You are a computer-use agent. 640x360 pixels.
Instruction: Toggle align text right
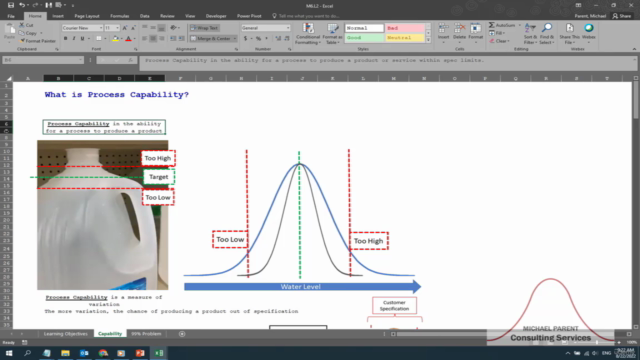[162, 38]
